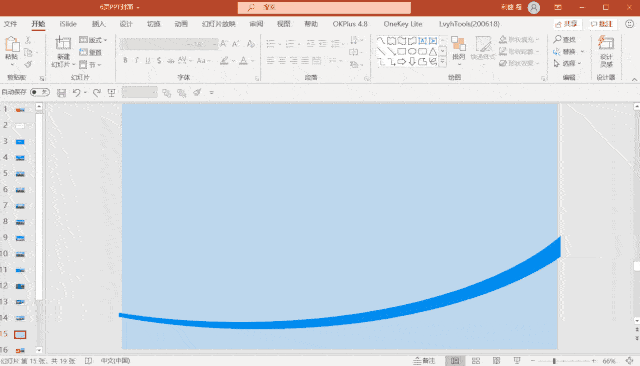The width and height of the screenshot is (640, 366).
Task: Click the smiley feedback icon
Action: [x=630, y=24]
